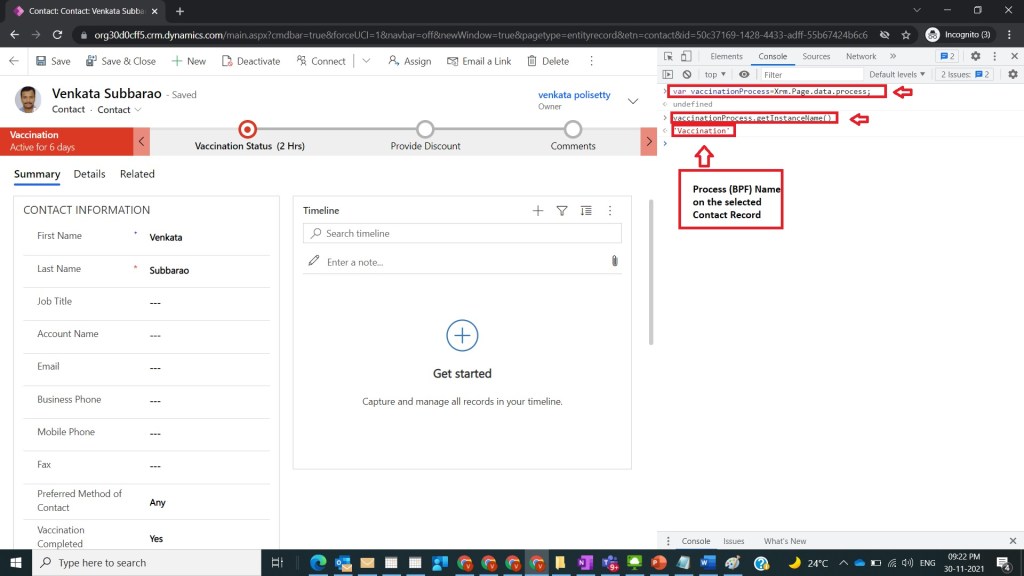Add a timeline record with plus icon
The width and height of the screenshot is (1024, 576).
(x=538, y=211)
